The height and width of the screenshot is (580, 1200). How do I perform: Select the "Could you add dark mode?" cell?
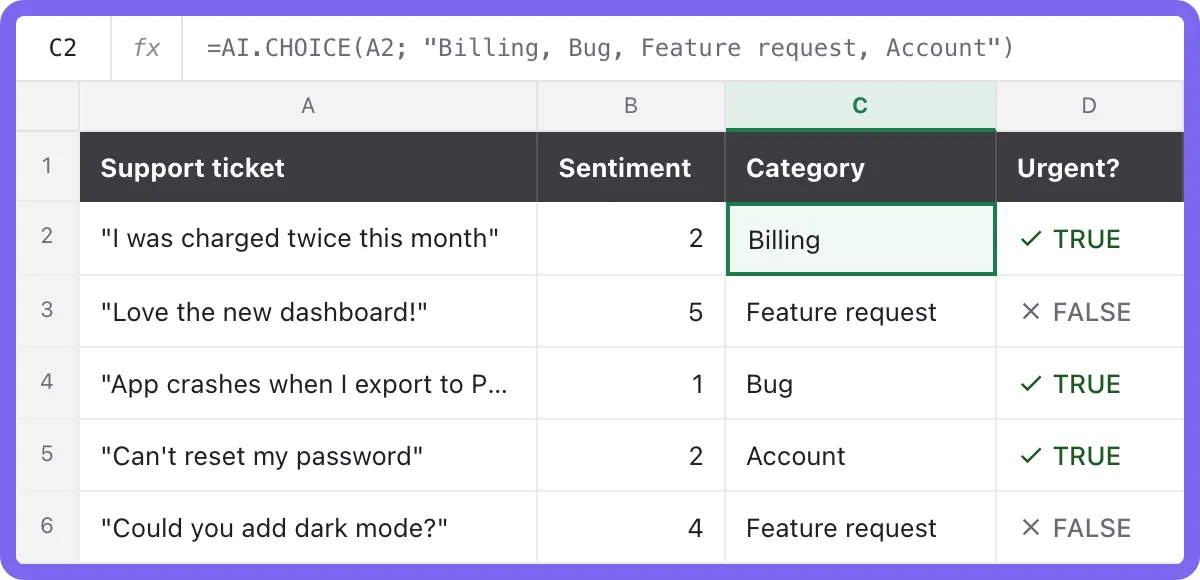point(308,527)
